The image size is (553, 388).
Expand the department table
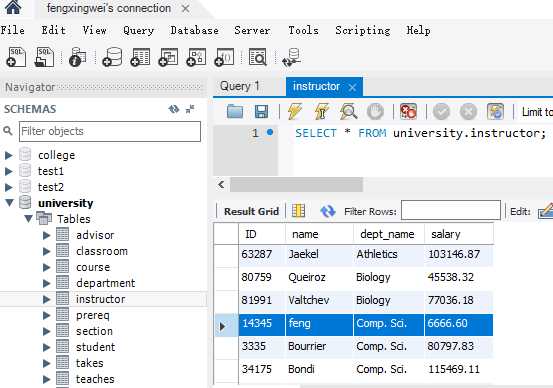click(47, 283)
